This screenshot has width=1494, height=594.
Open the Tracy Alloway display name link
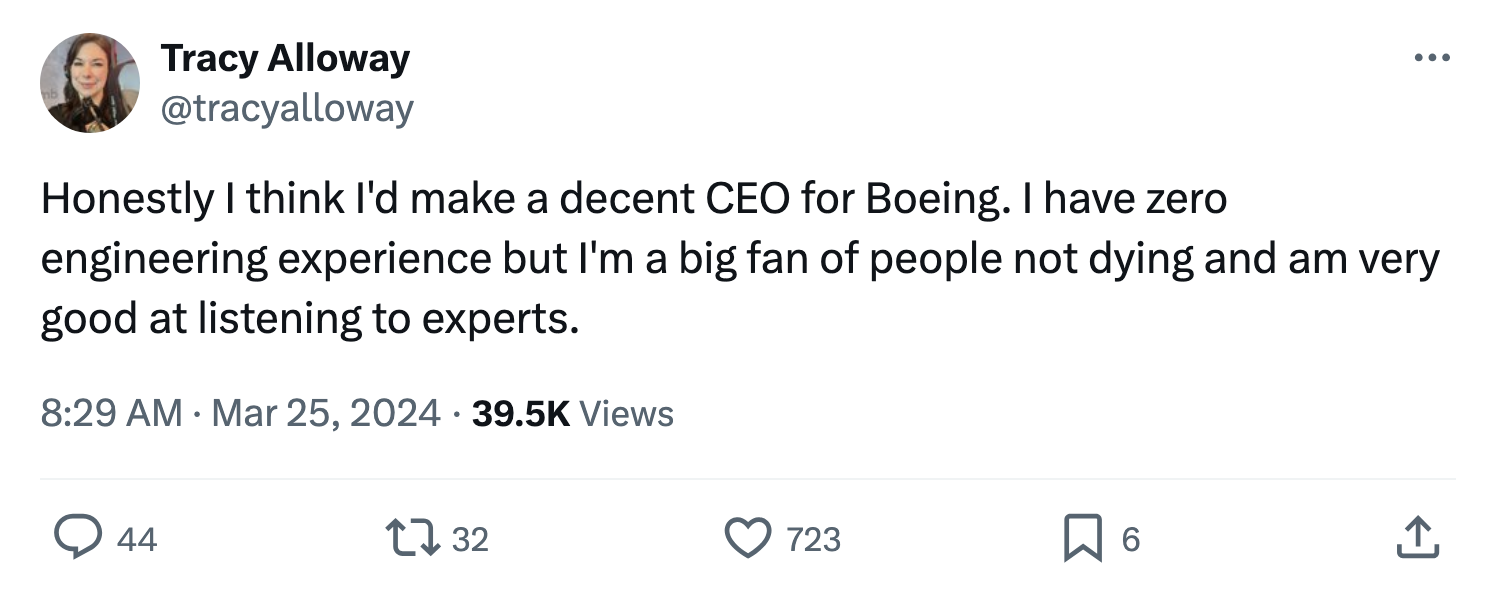click(285, 59)
